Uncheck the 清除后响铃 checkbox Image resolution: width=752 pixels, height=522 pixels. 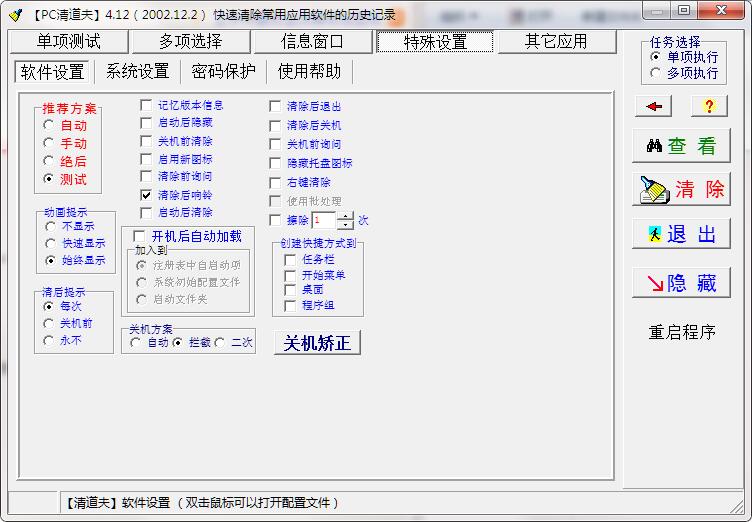pyautogui.click(x=147, y=195)
